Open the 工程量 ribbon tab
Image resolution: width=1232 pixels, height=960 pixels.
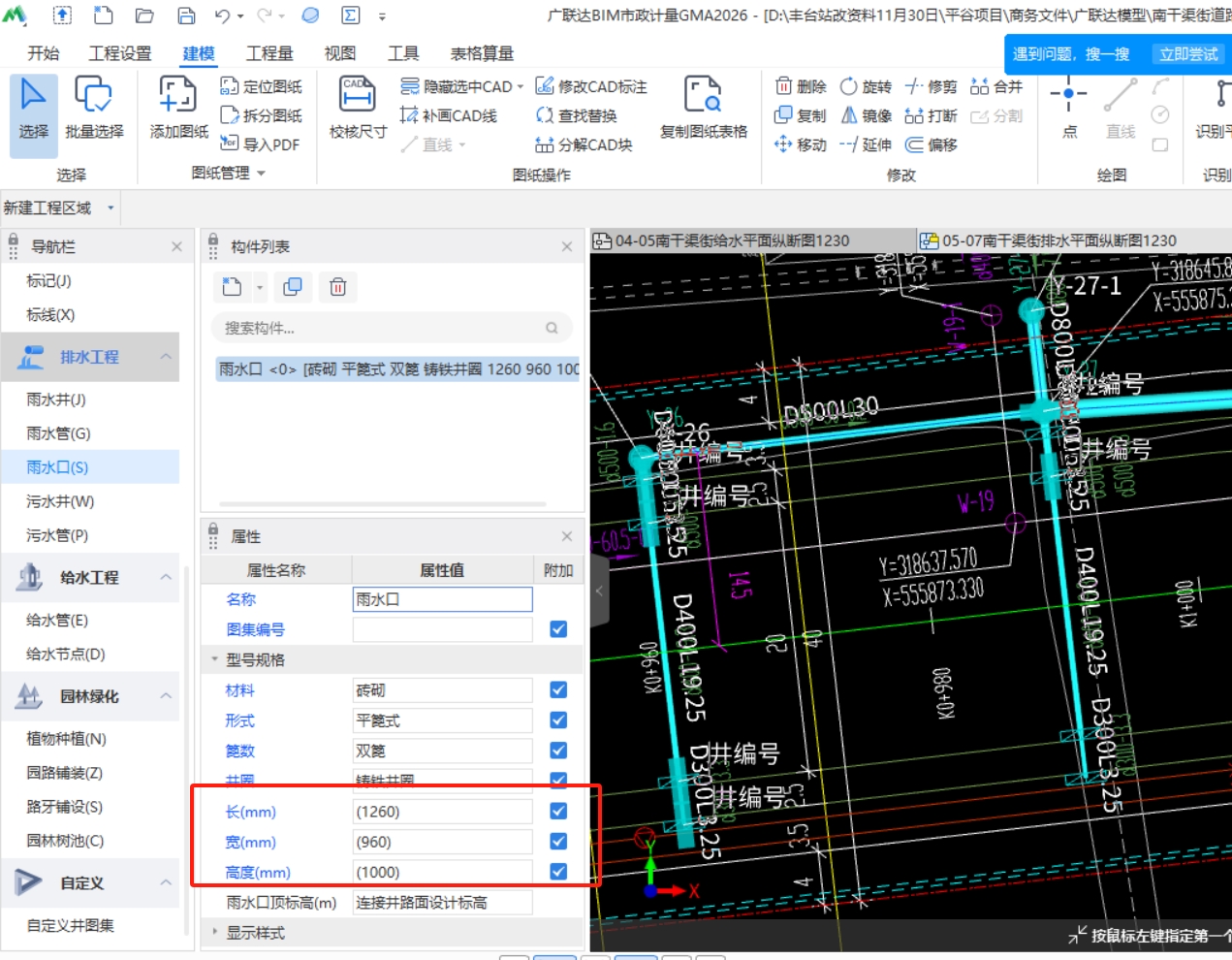(269, 53)
